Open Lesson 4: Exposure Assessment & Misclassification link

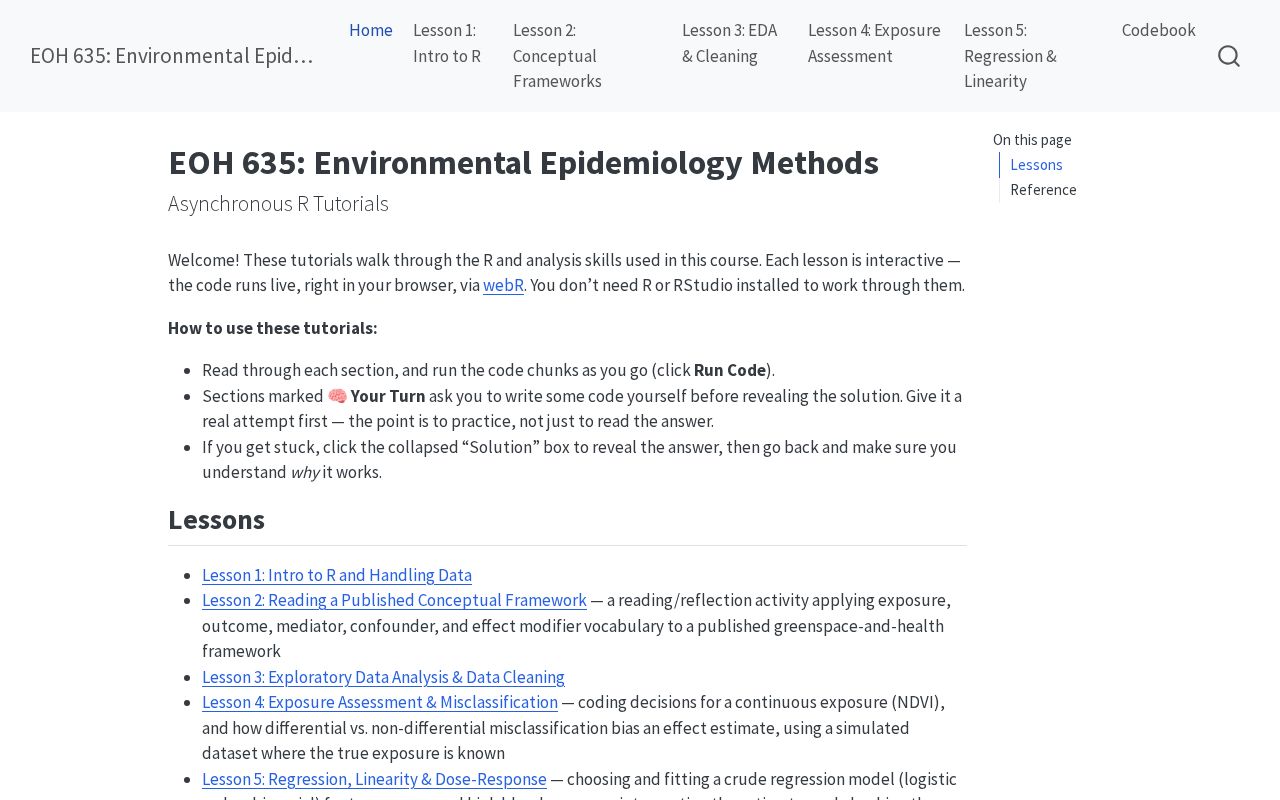tap(380, 702)
